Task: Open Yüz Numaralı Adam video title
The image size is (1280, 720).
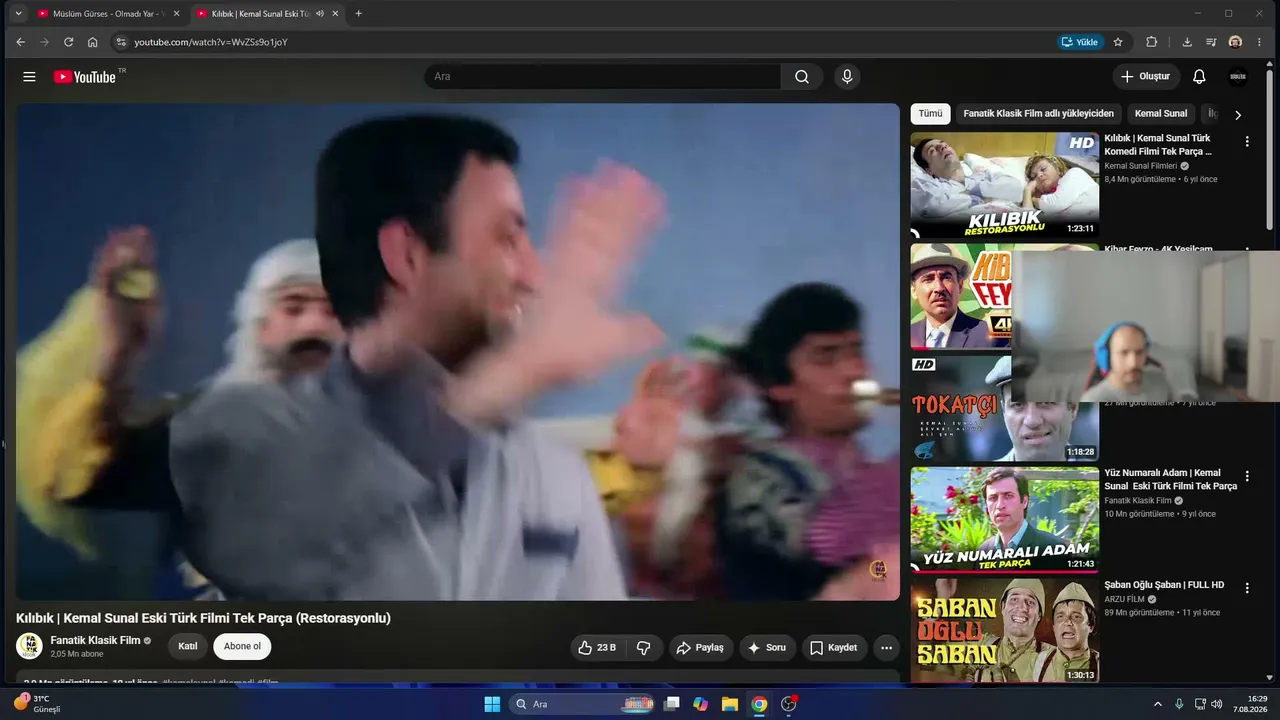Action: [1170, 479]
